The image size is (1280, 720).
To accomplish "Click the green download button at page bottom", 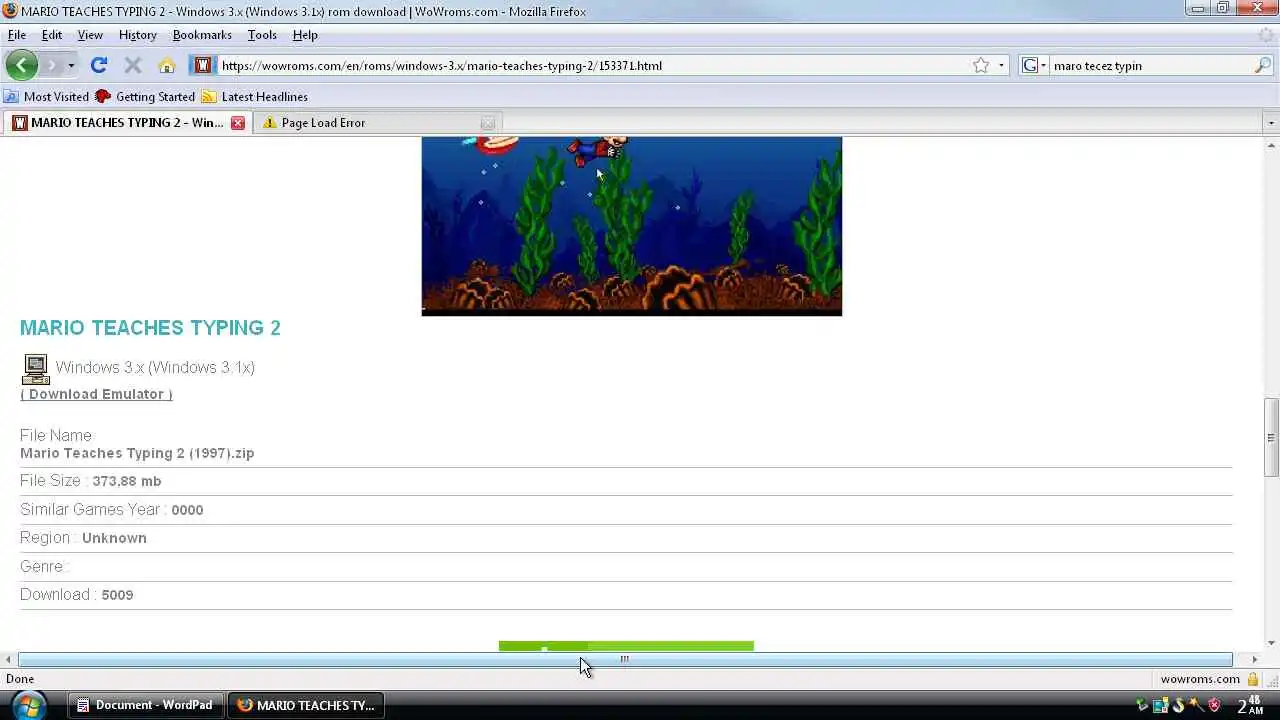I will 626,646.
